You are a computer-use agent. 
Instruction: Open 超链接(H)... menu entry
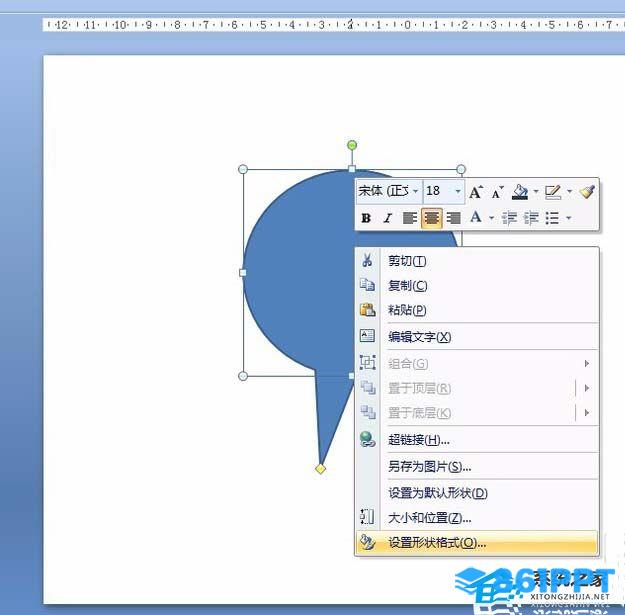477,440
